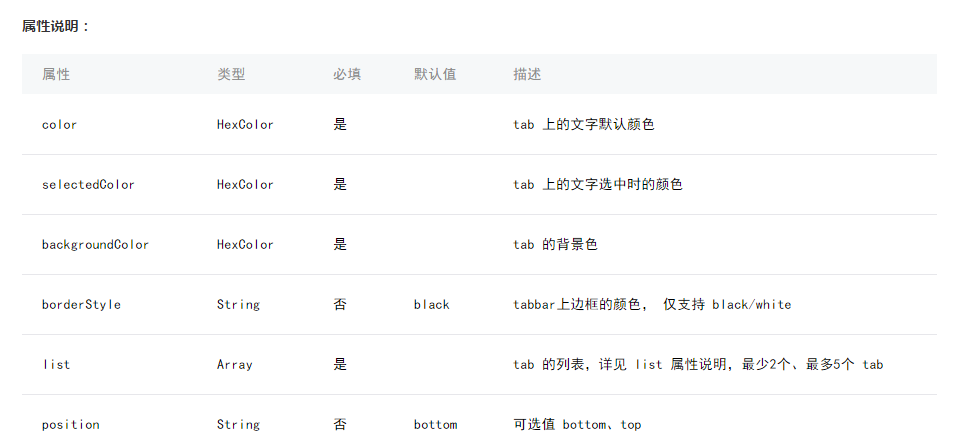970x442 pixels.
Task: Click the borderStyle description about black/white
Action: (652, 305)
